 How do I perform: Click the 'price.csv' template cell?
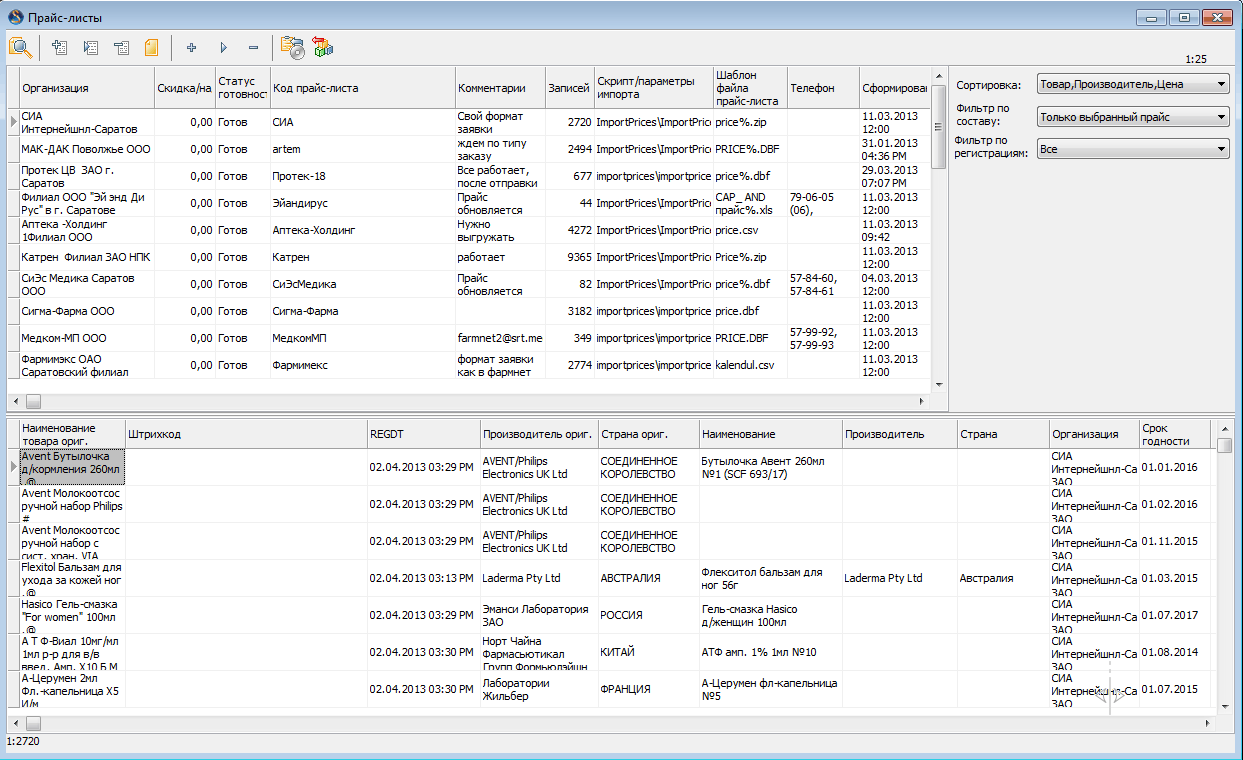[750, 230]
